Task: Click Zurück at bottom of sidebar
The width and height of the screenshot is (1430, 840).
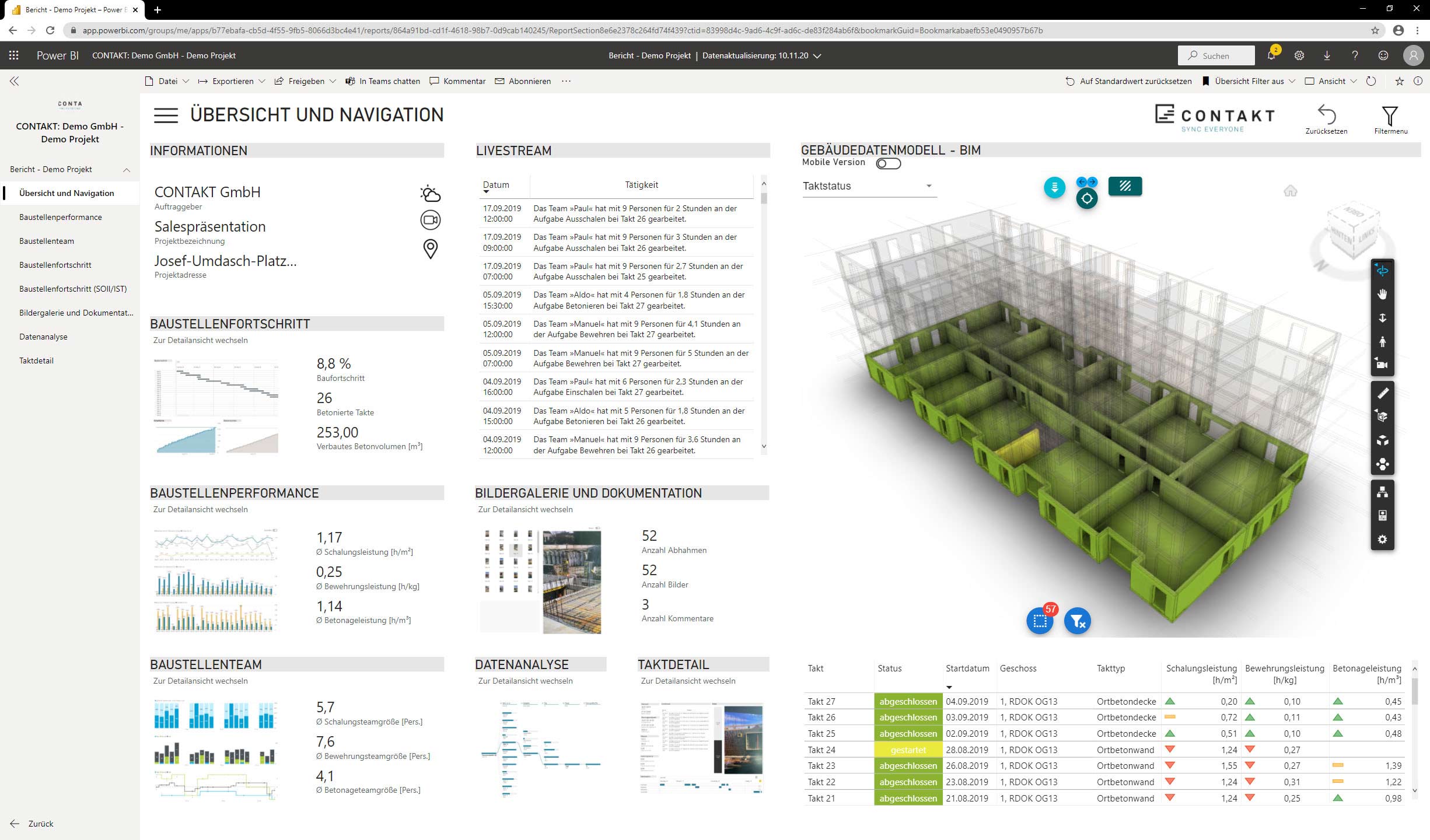Action: pyautogui.click(x=32, y=824)
